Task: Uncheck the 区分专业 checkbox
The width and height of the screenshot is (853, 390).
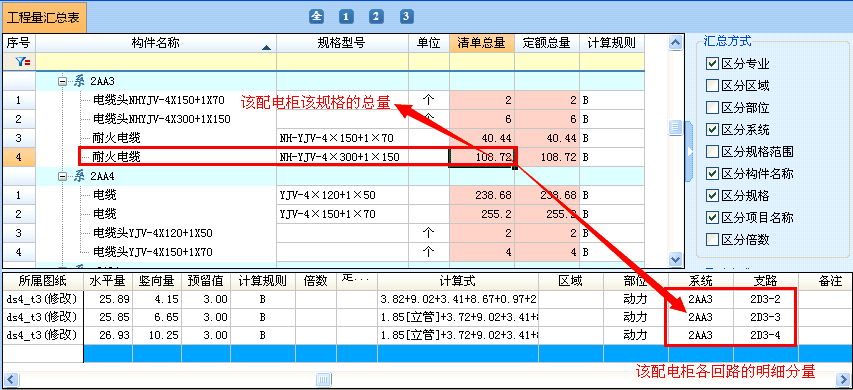Action: pos(712,64)
